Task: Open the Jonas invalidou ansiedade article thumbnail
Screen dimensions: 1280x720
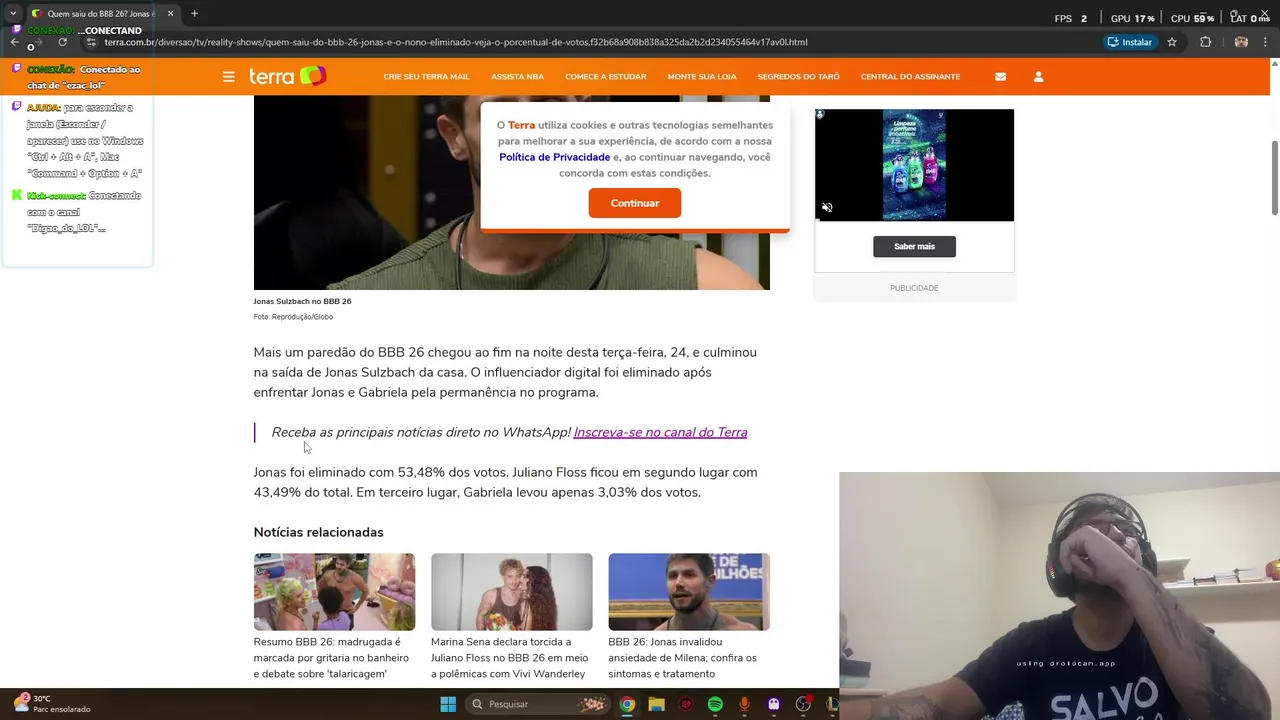Action: 689,592
